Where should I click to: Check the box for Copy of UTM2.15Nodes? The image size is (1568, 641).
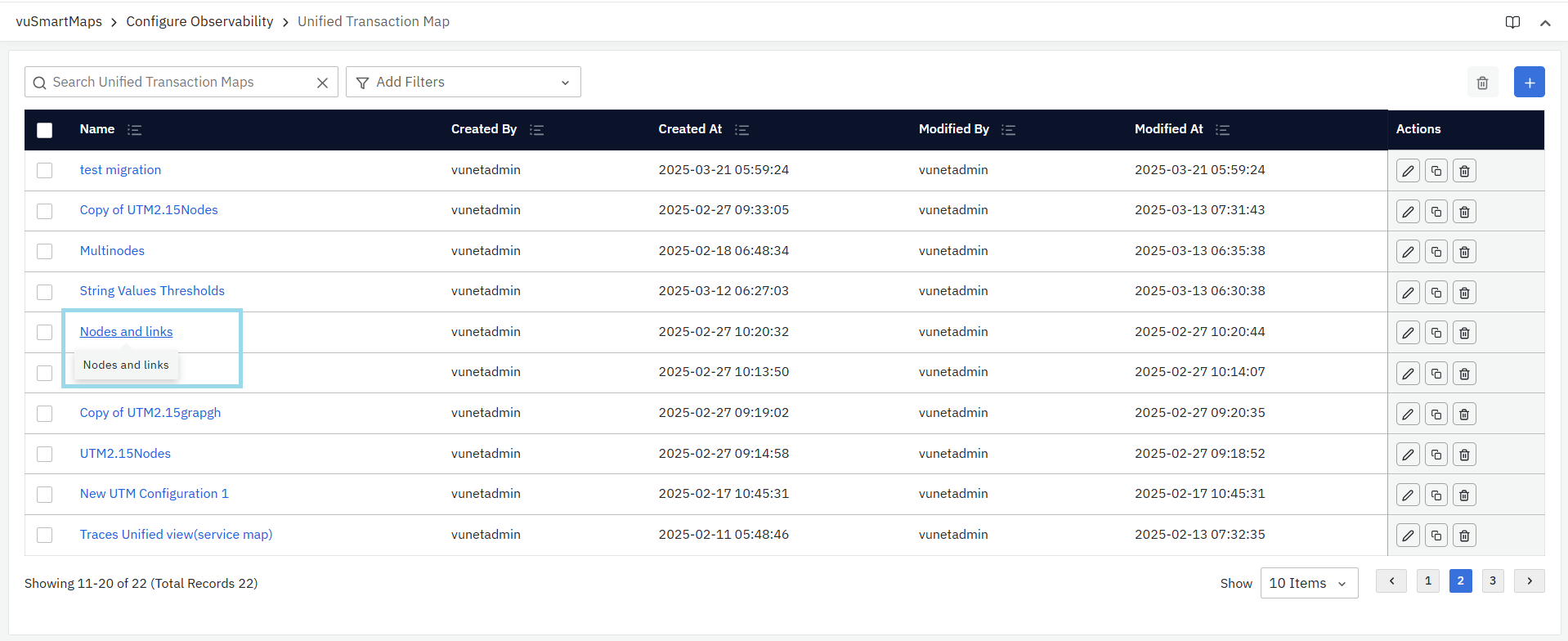(x=45, y=211)
